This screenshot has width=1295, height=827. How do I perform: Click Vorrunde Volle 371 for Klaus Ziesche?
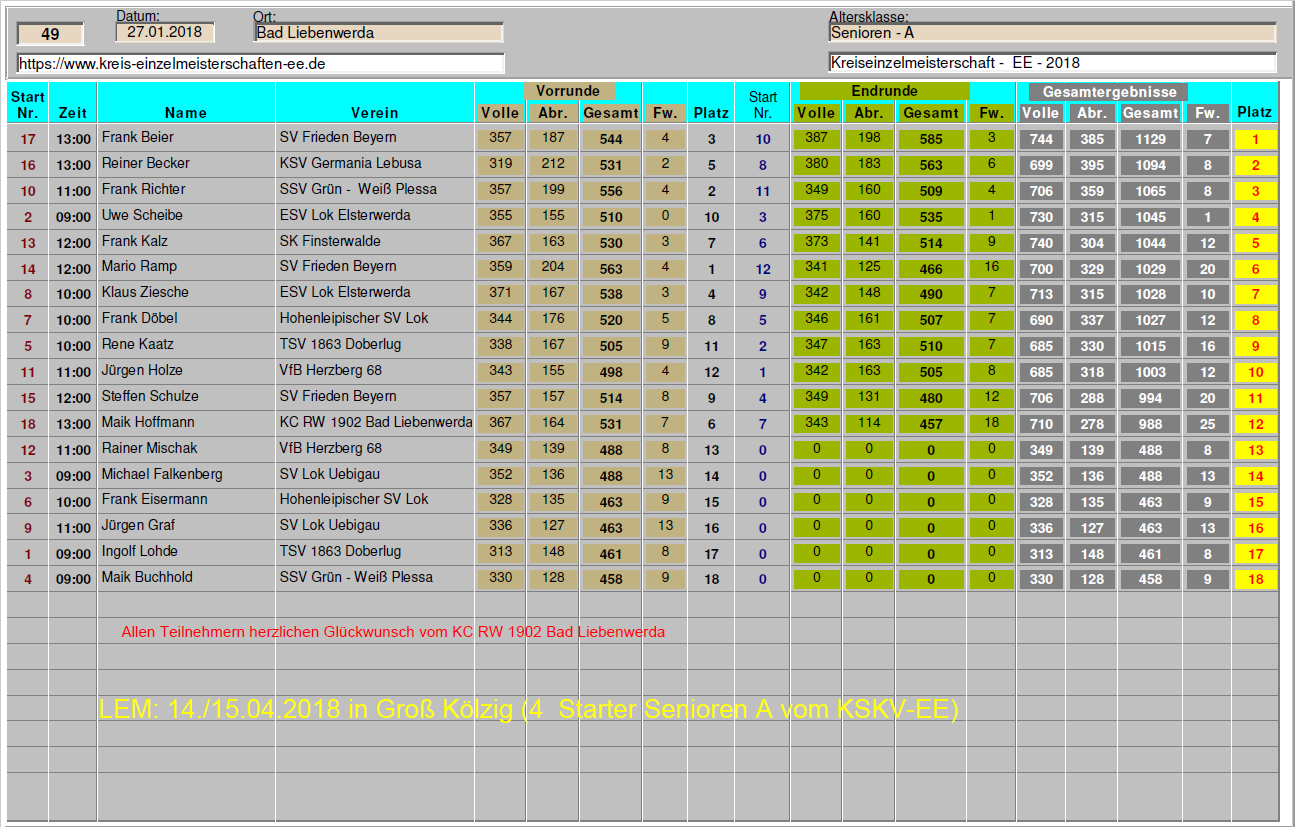(500, 292)
